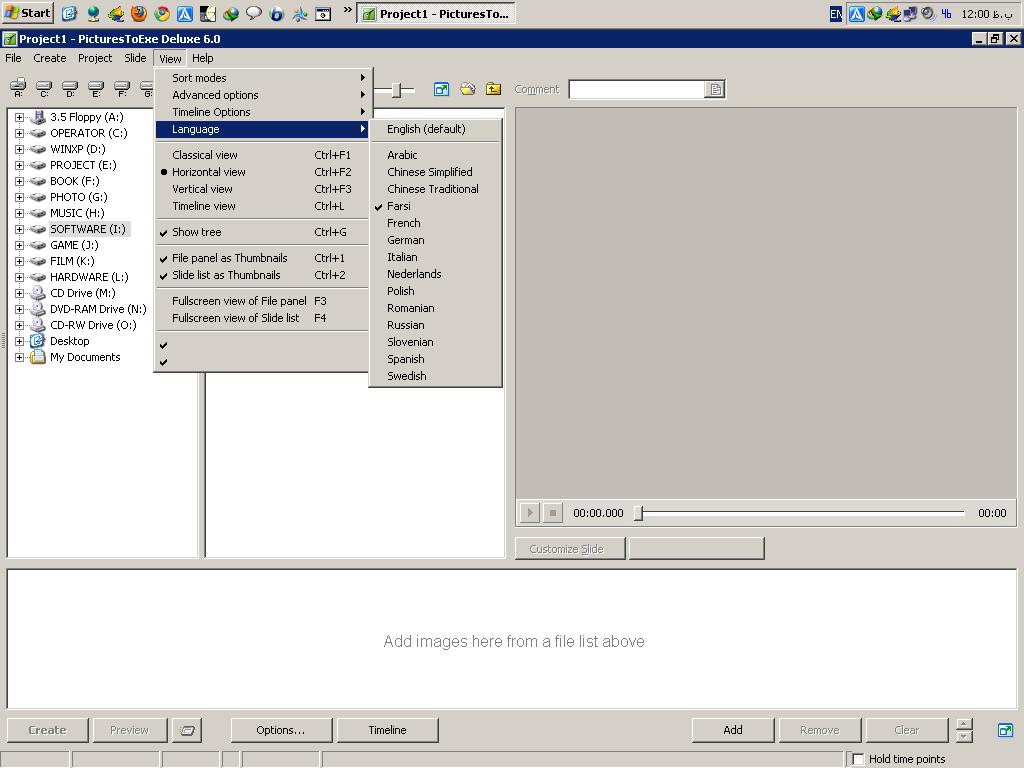This screenshot has height=768, width=1024.
Task: Click the Desktop icon in folder tree
Action: coord(38,341)
